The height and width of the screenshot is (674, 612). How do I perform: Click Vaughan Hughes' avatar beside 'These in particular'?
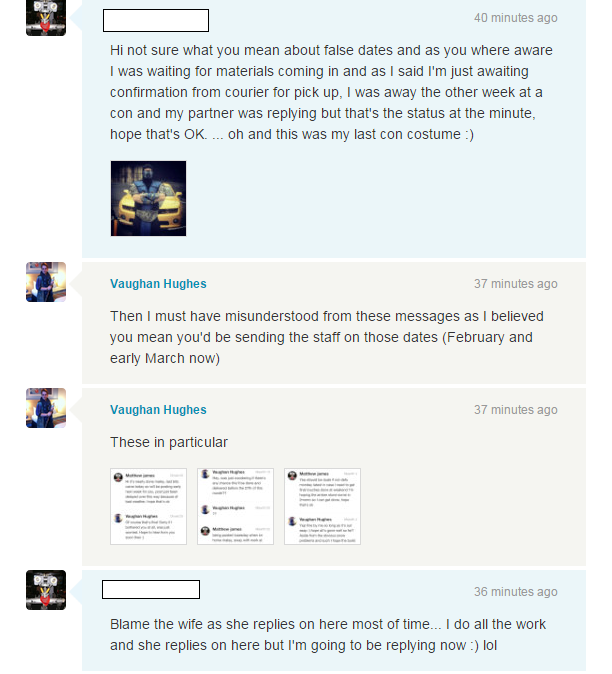tap(46, 408)
